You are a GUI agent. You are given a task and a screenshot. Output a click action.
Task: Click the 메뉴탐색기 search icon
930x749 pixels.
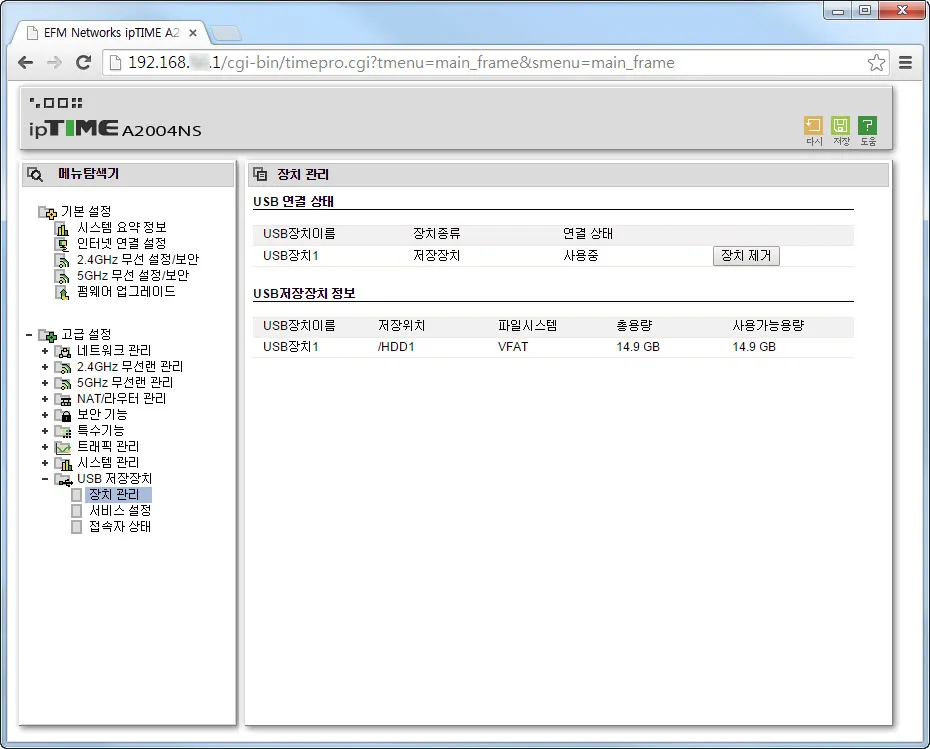[x=35, y=174]
